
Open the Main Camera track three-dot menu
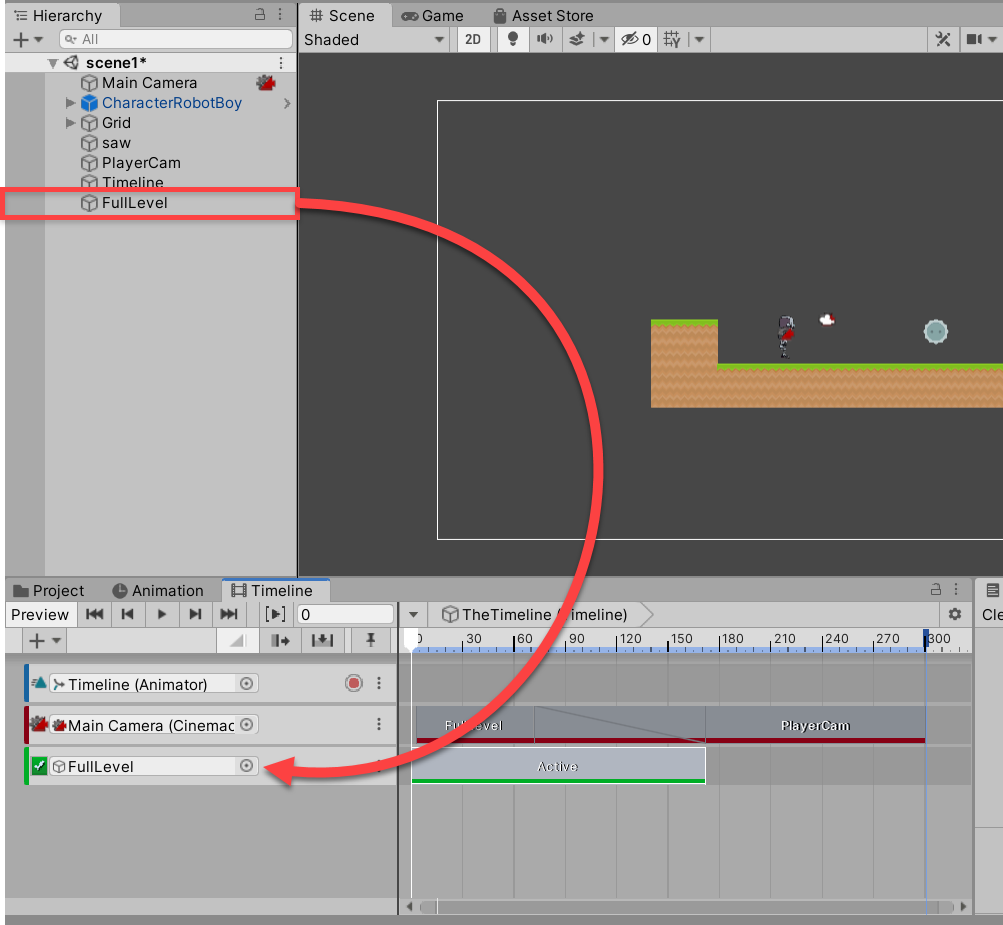click(379, 724)
